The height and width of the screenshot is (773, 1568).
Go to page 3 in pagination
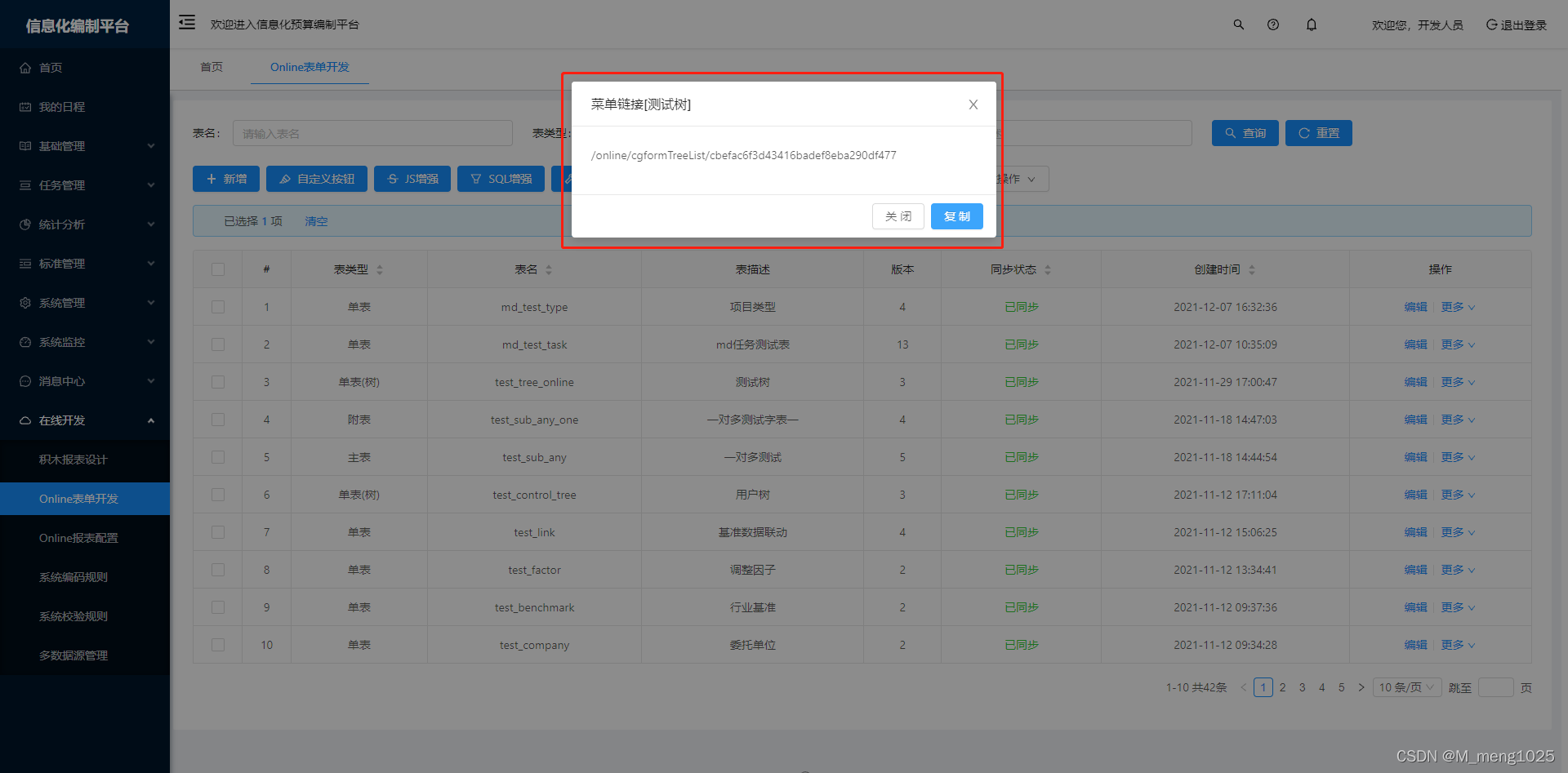click(1303, 687)
